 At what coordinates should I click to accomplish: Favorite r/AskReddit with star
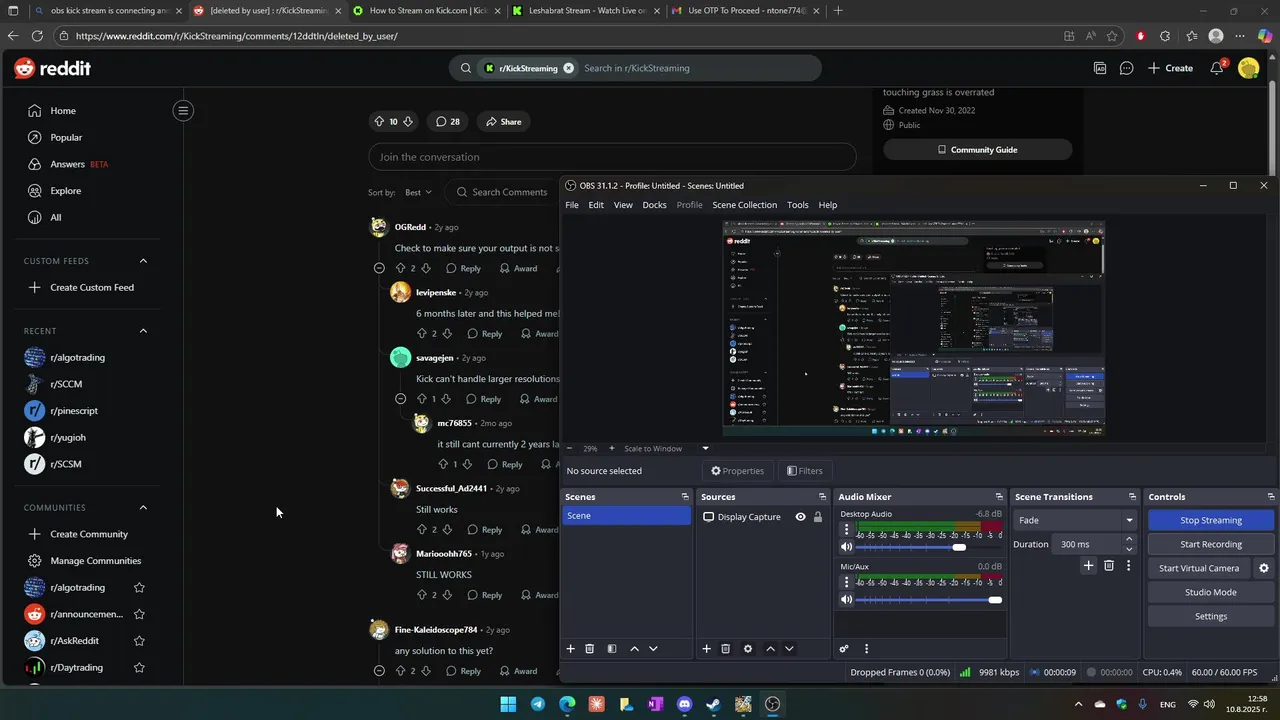pos(139,641)
